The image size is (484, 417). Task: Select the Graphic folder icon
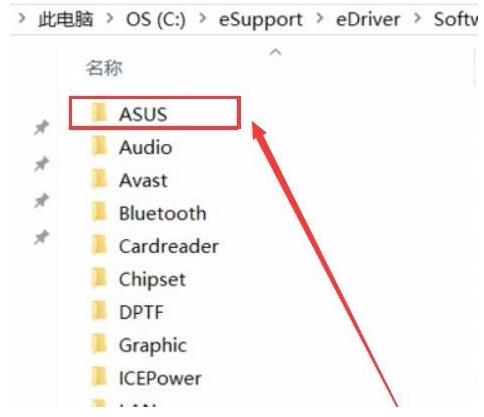pyautogui.click(x=99, y=344)
